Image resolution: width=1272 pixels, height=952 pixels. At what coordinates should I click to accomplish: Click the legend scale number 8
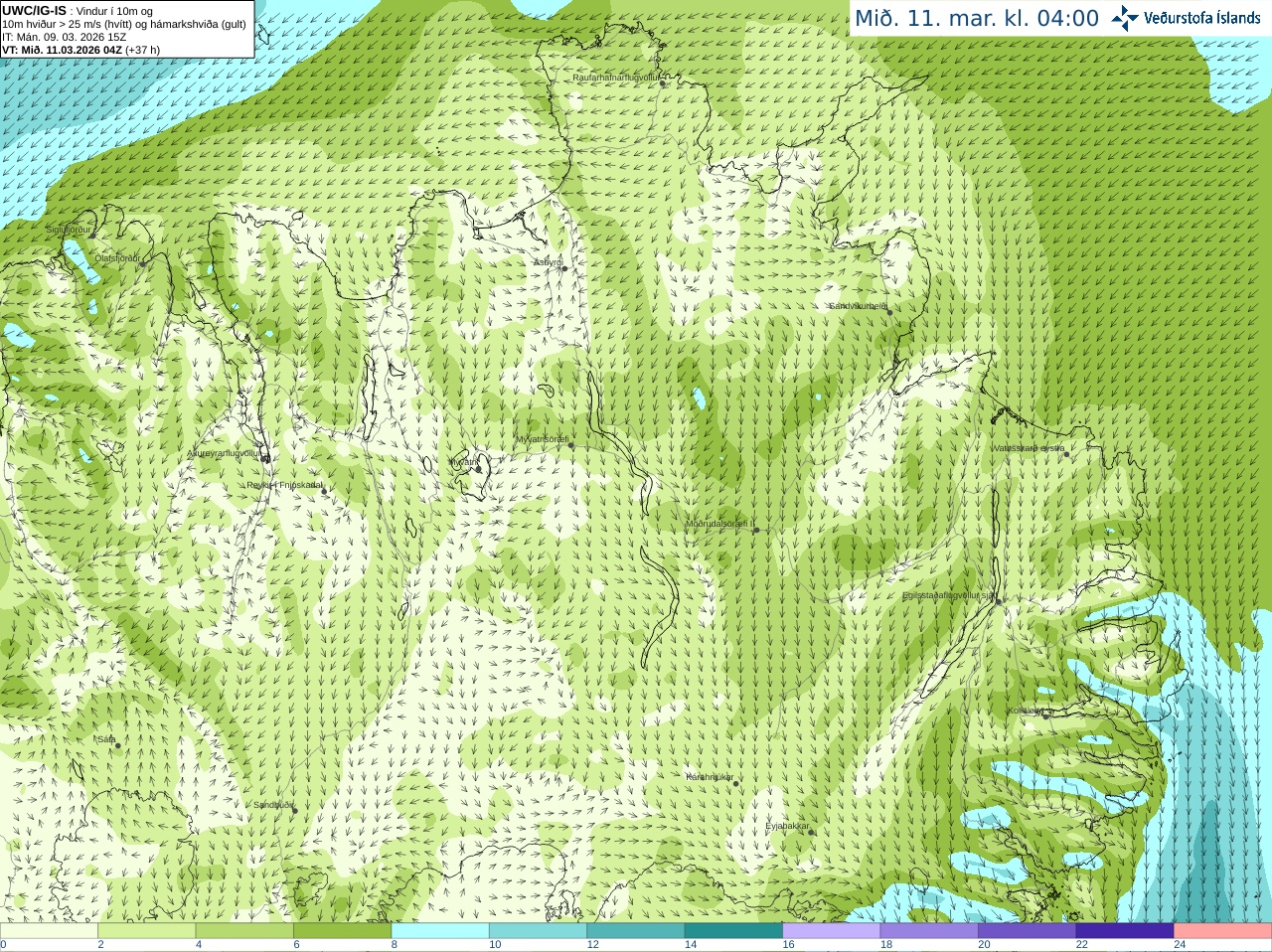coord(395,945)
